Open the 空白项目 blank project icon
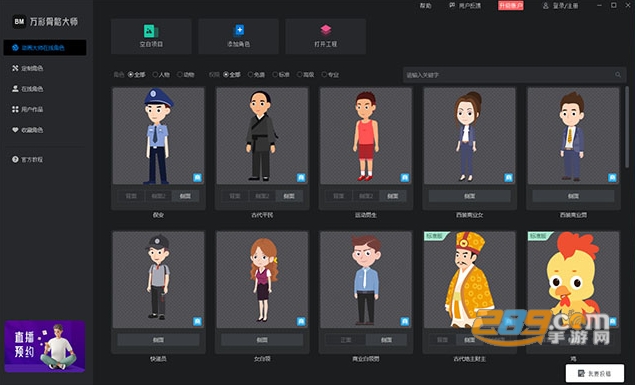Screen dimensions: 635x385 pyautogui.click(x=151, y=31)
